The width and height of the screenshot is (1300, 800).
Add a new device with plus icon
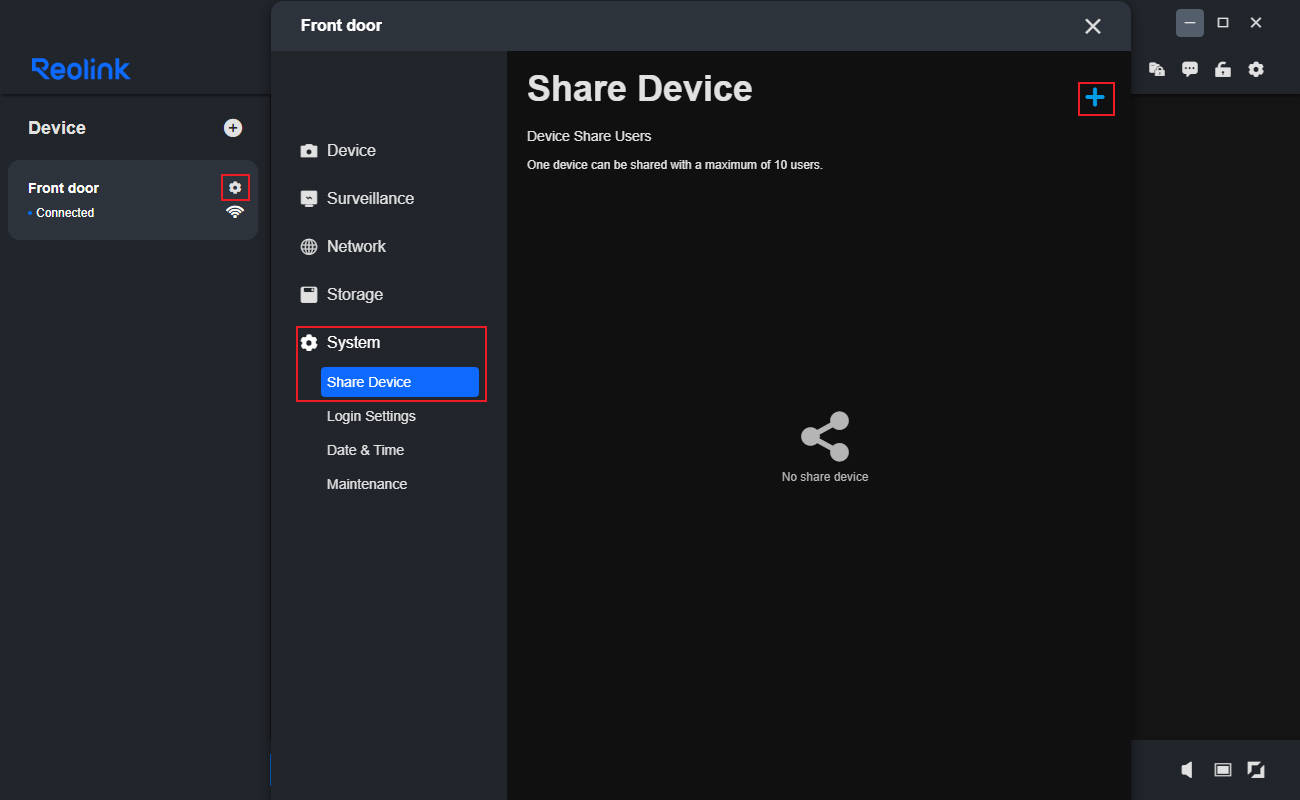(233, 128)
